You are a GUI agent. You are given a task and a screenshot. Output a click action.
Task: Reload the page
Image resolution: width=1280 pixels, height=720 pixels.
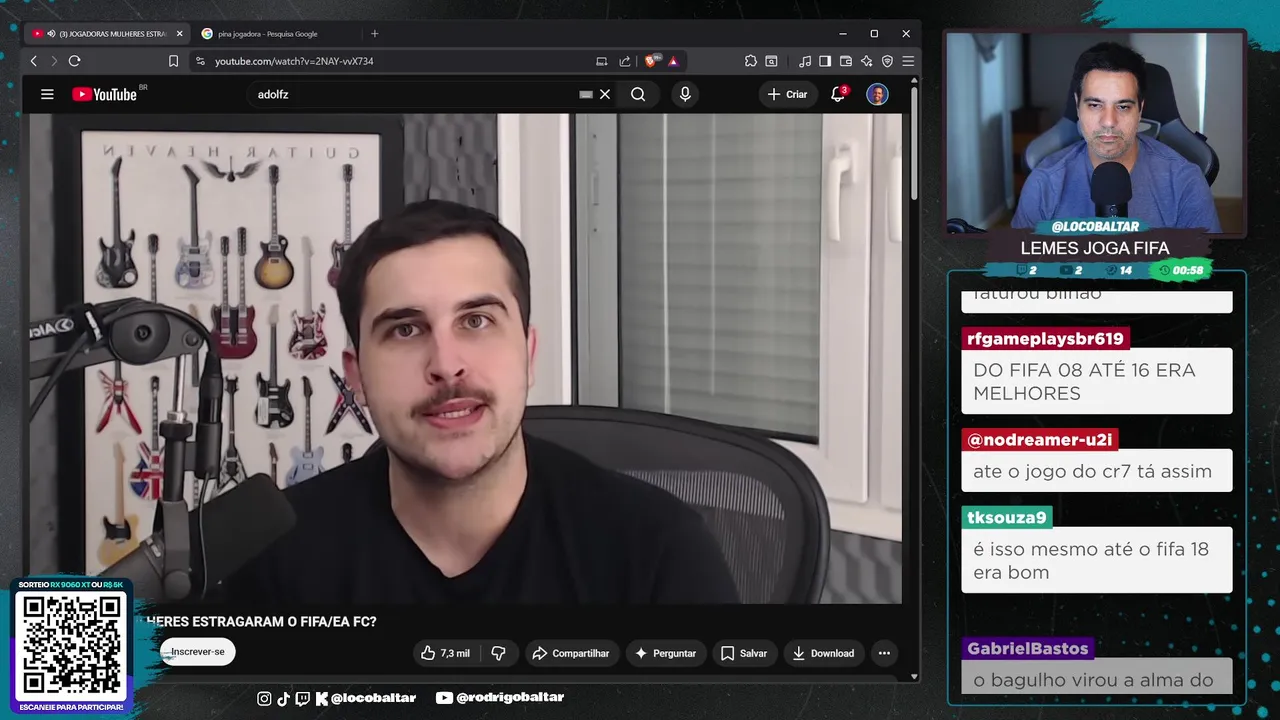click(x=74, y=61)
